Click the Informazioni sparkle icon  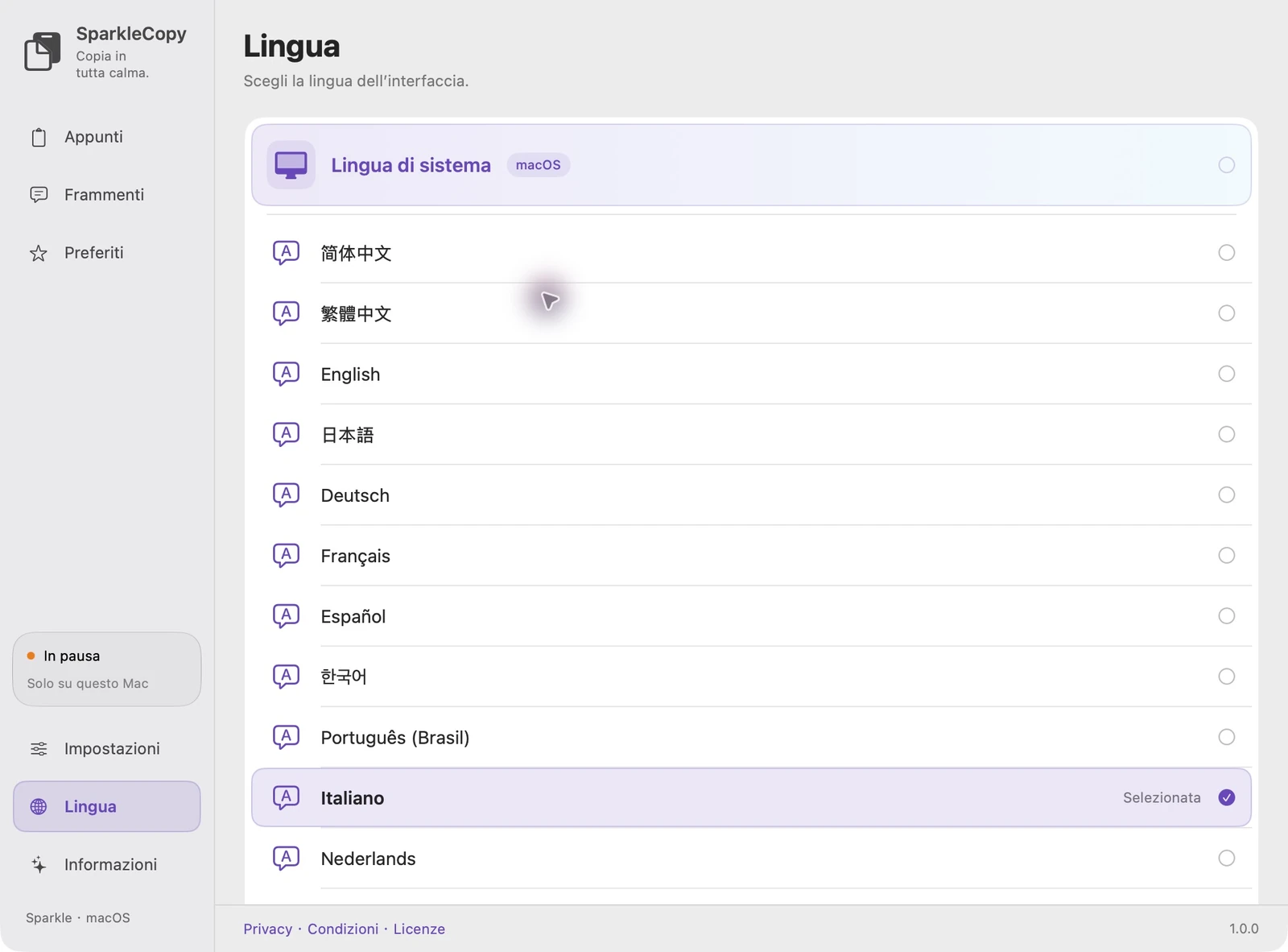[39, 864]
